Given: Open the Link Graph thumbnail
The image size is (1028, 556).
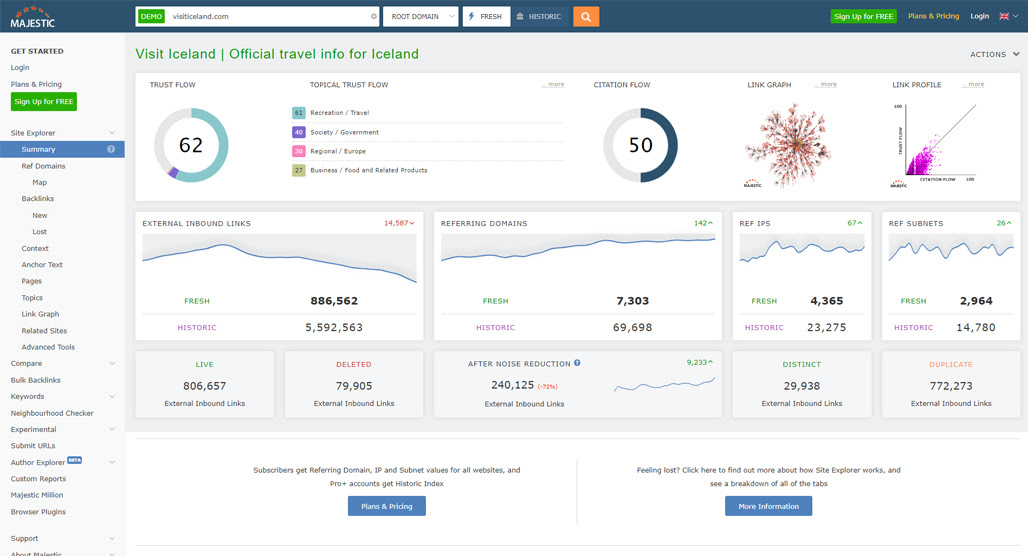Looking at the screenshot, I should [x=789, y=145].
